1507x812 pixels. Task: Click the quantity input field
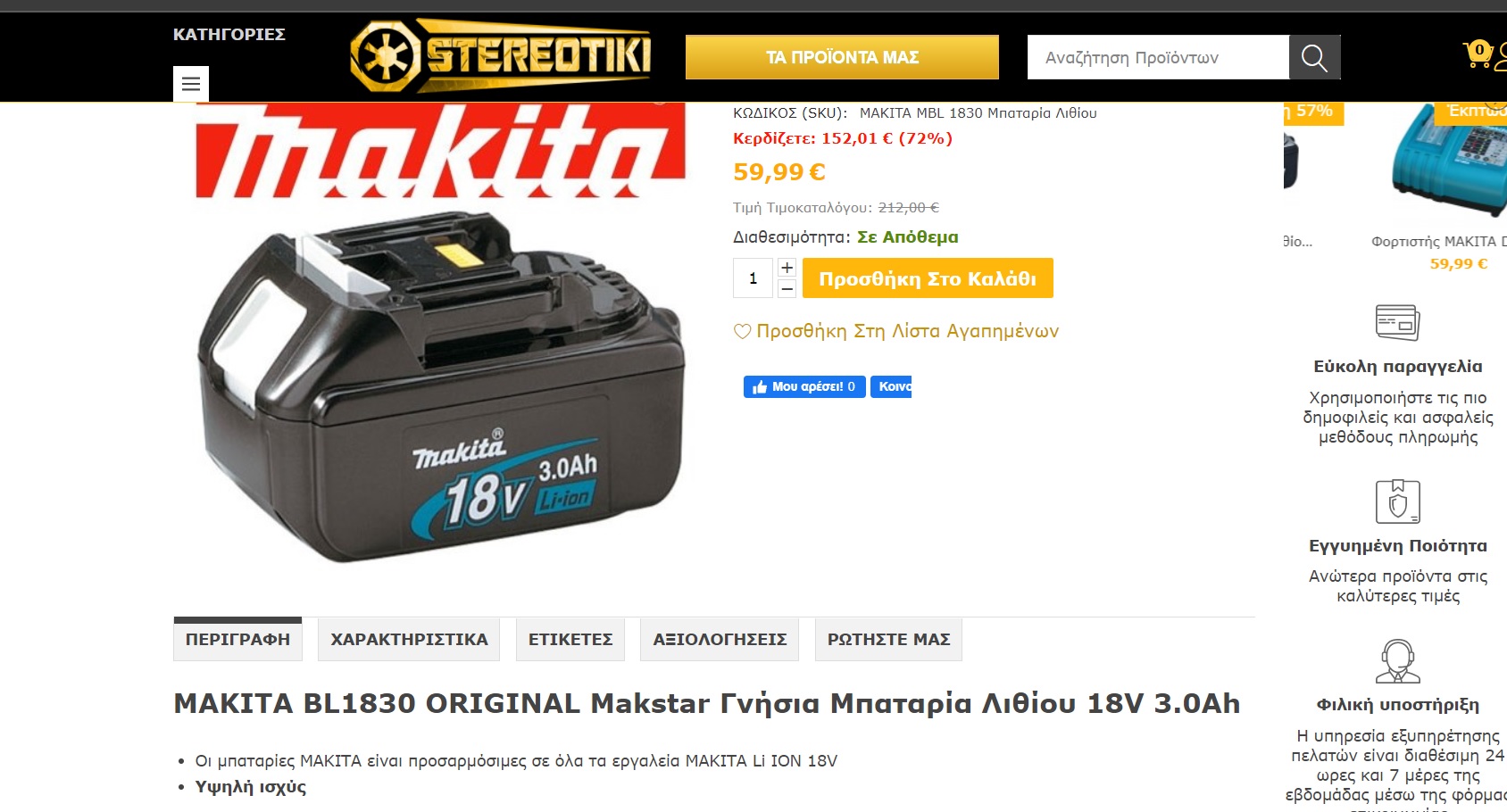click(753, 278)
